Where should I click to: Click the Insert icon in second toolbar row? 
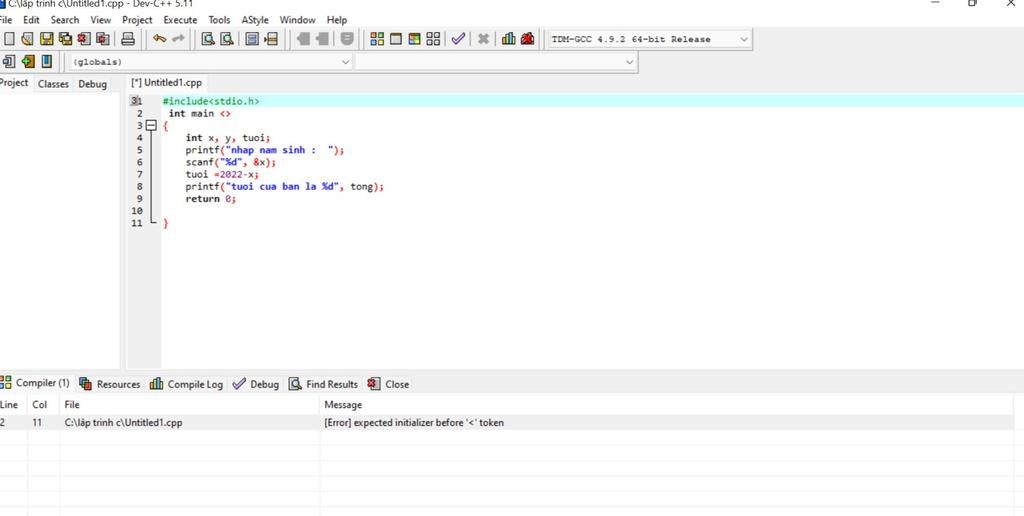click(x=8, y=61)
